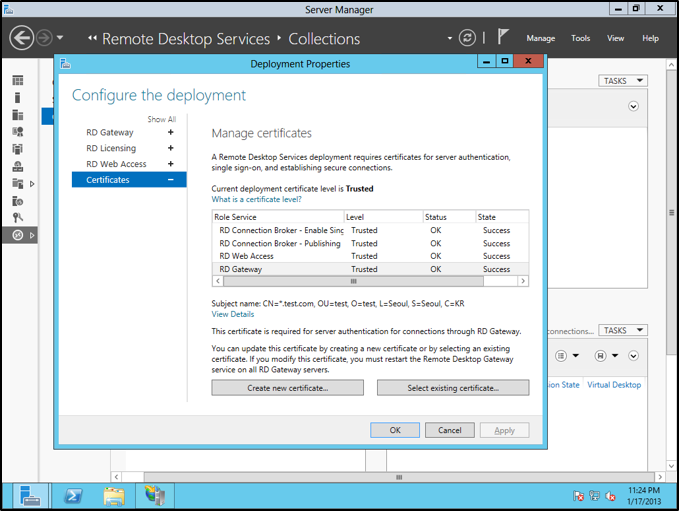Select the Remote Desktop Services sidebar icon
The width and height of the screenshot is (679, 511).
click(17, 235)
